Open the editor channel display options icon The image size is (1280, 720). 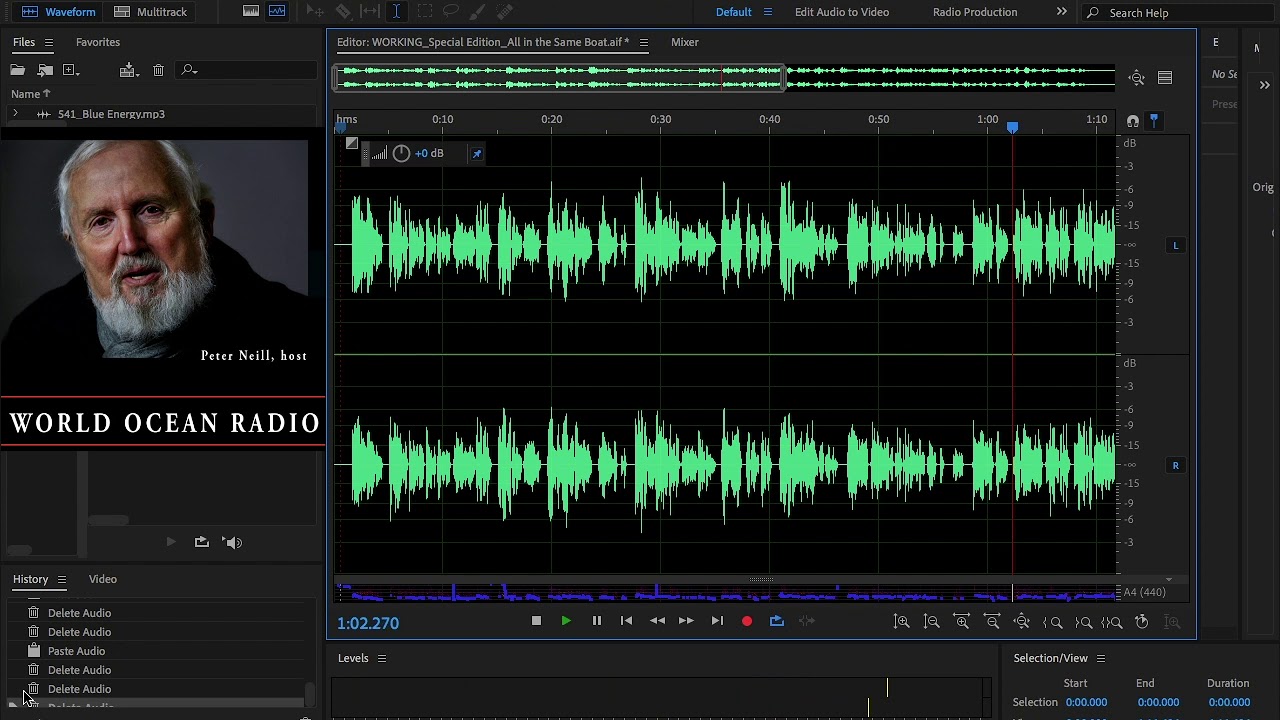pyautogui.click(x=1165, y=78)
